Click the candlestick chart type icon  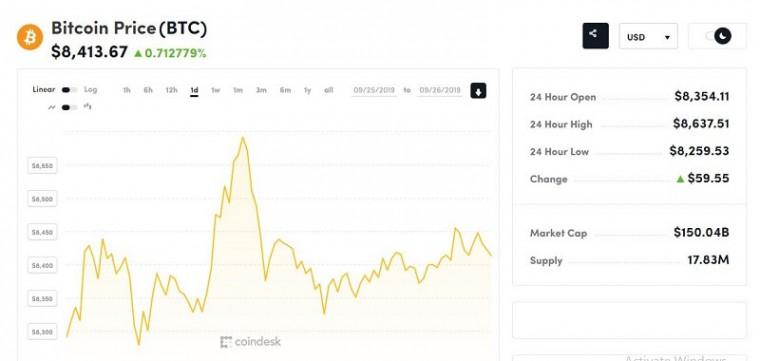88,106
